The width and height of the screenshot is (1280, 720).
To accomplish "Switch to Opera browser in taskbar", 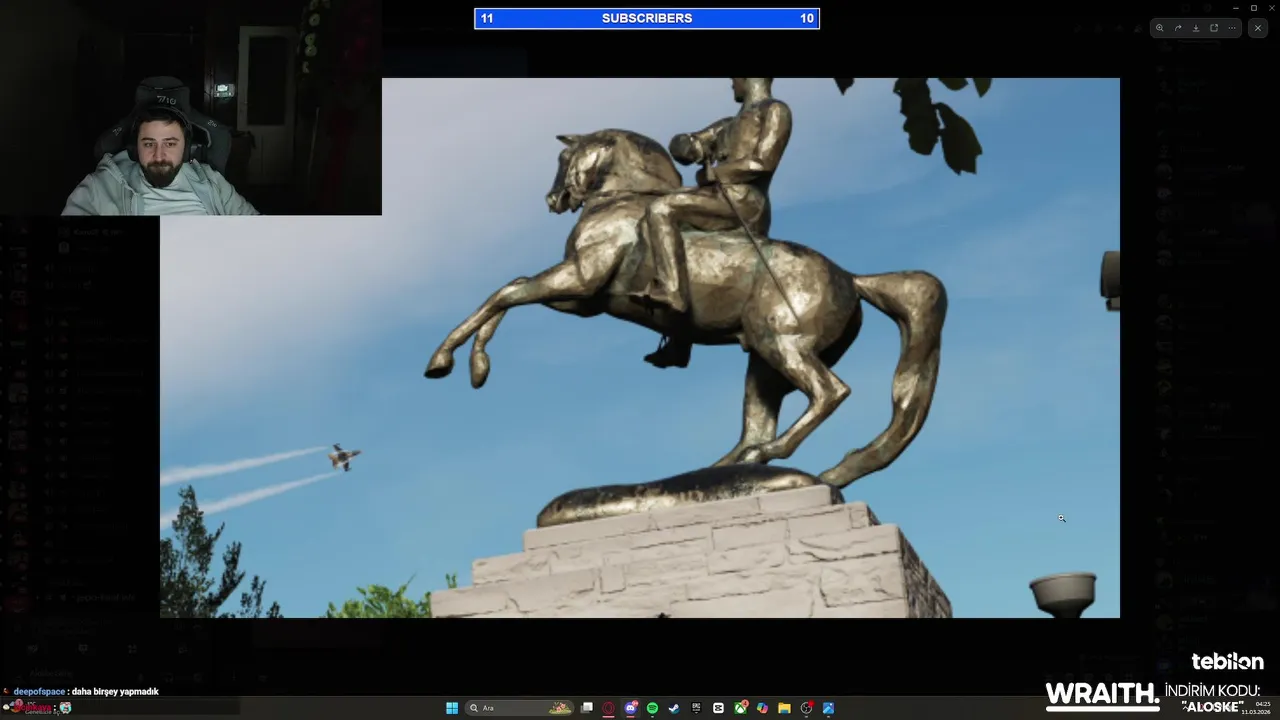I will coord(608,708).
